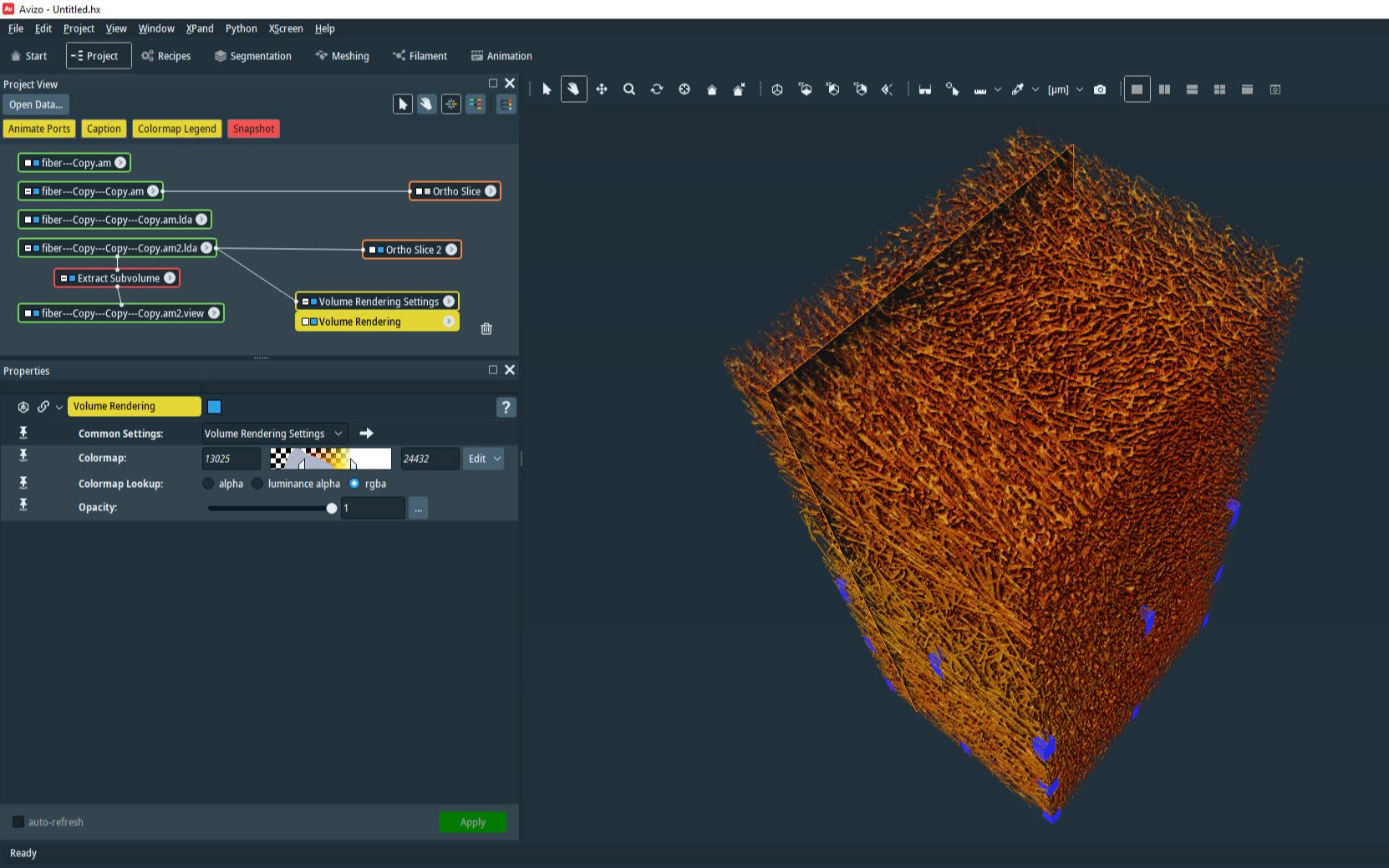Viewport: 1389px width, 868px height.
Task: Choose luminance alpha lookup radio button
Action: coord(257,484)
